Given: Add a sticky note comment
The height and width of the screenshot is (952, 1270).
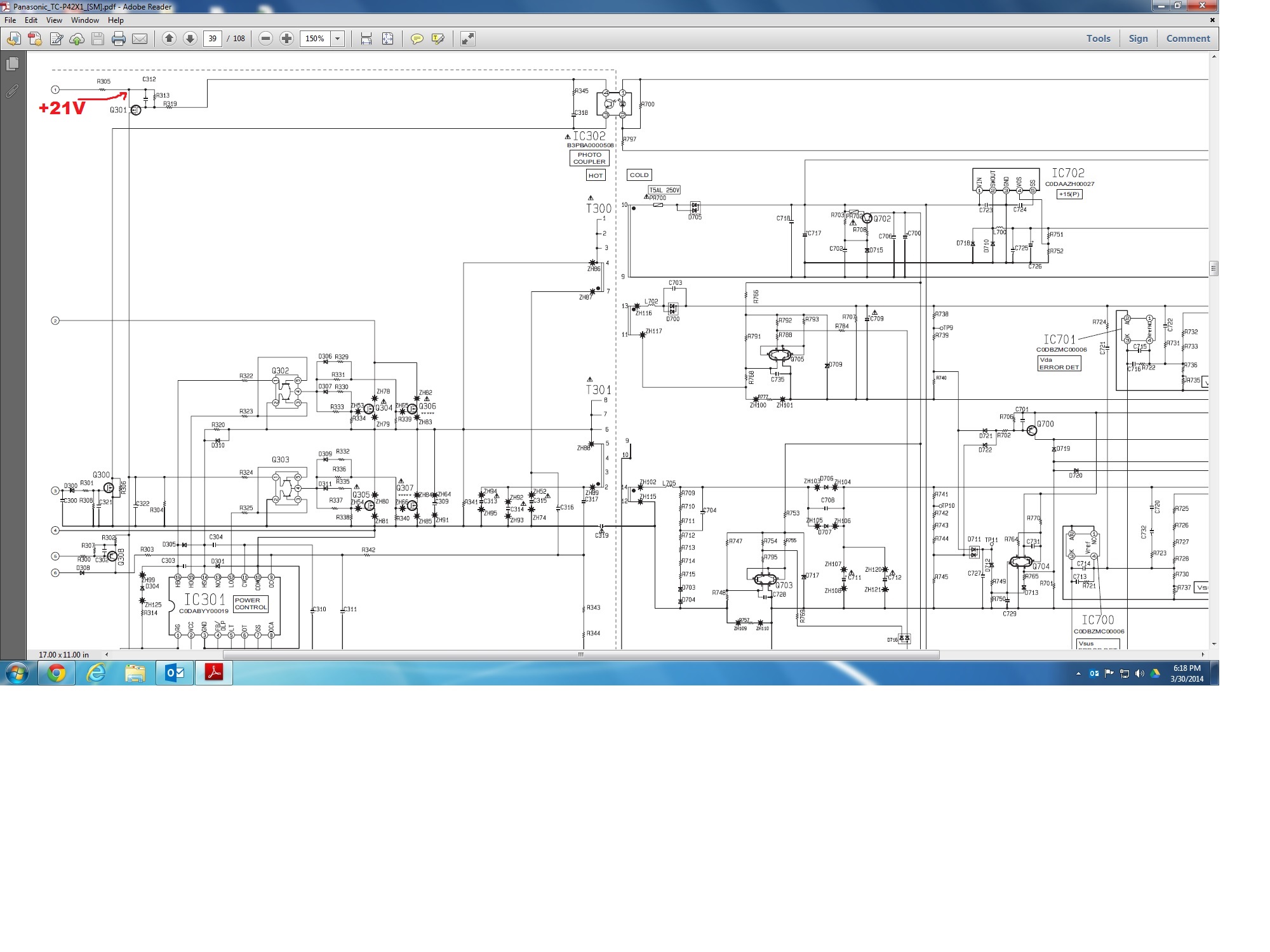Looking at the screenshot, I should pos(417,39).
